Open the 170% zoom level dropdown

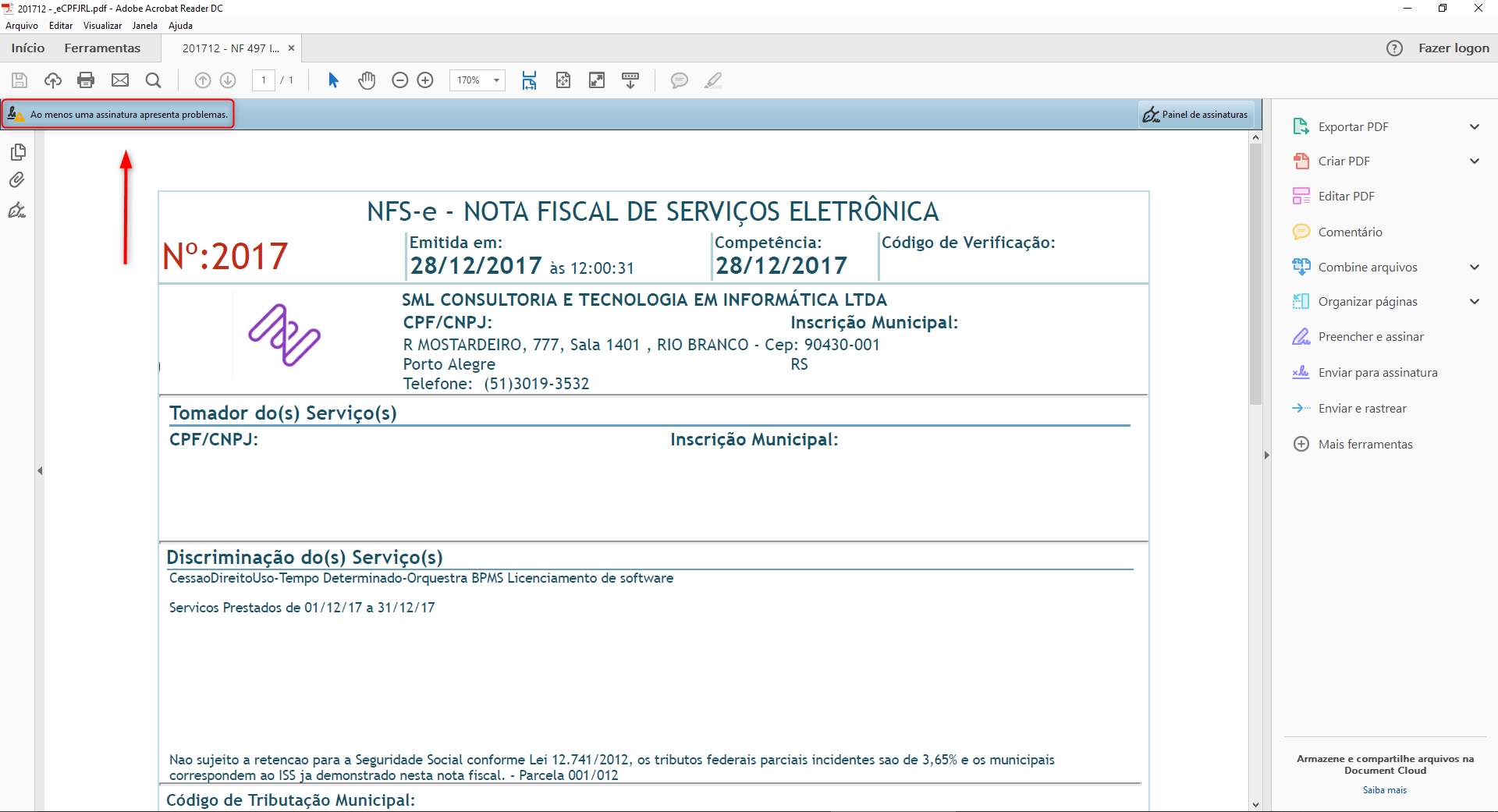[x=496, y=80]
